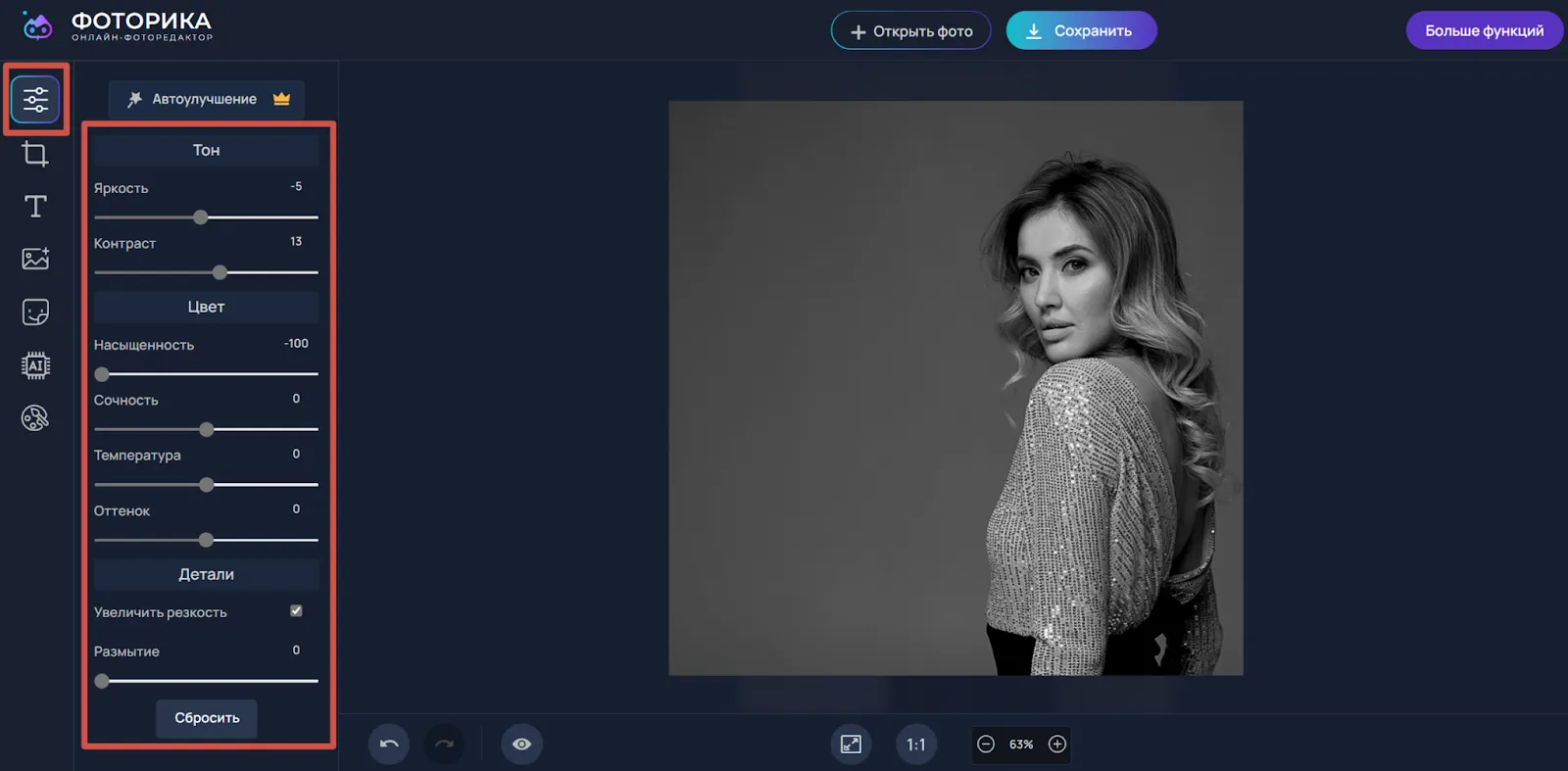Adjust the Яркость slider
Screen dimensions: 1568x771
tap(206, 217)
